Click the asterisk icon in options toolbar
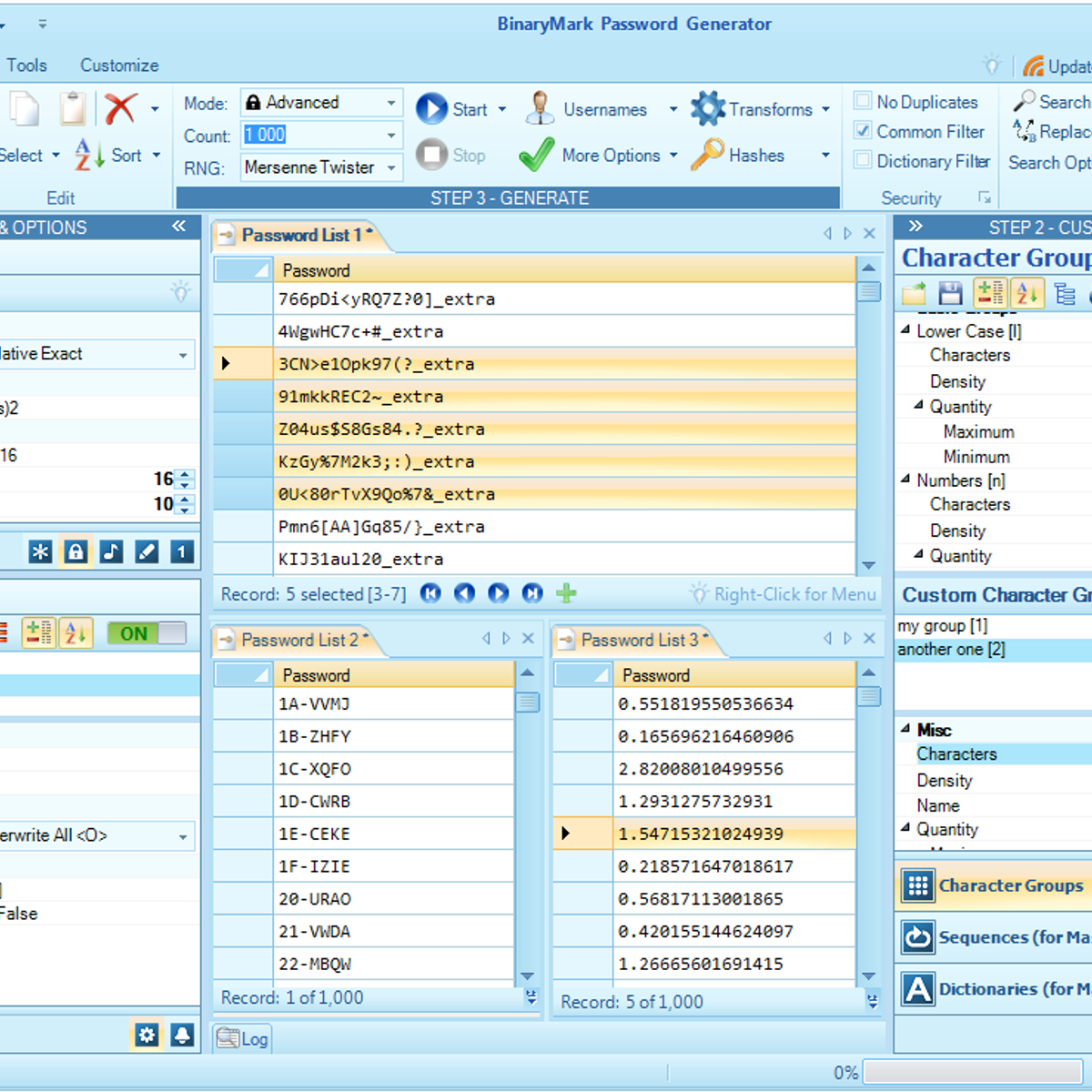Viewport: 1092px width, 1092px height. click(40, 551)
